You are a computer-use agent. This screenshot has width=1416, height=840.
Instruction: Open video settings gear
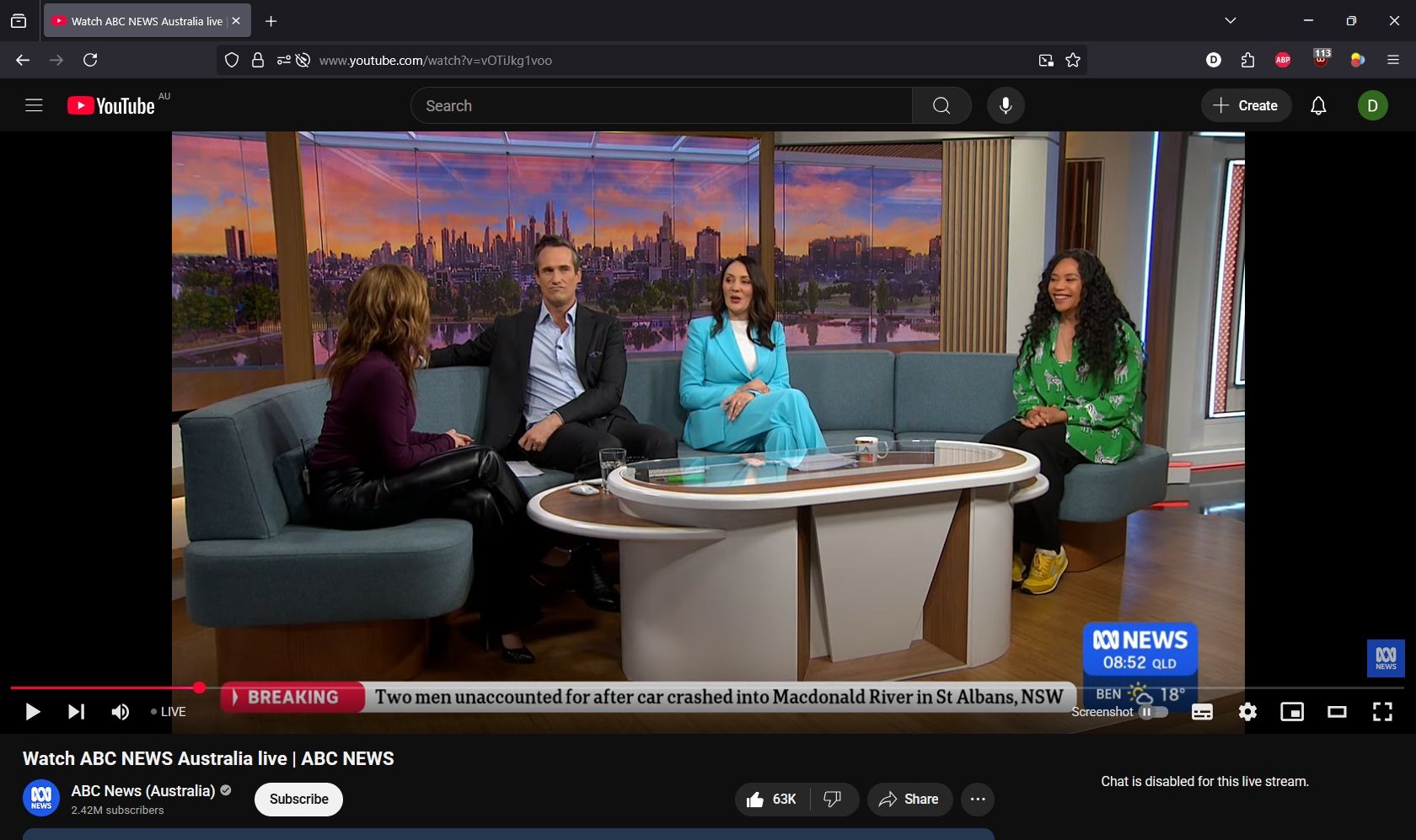tap(1247, 712)
